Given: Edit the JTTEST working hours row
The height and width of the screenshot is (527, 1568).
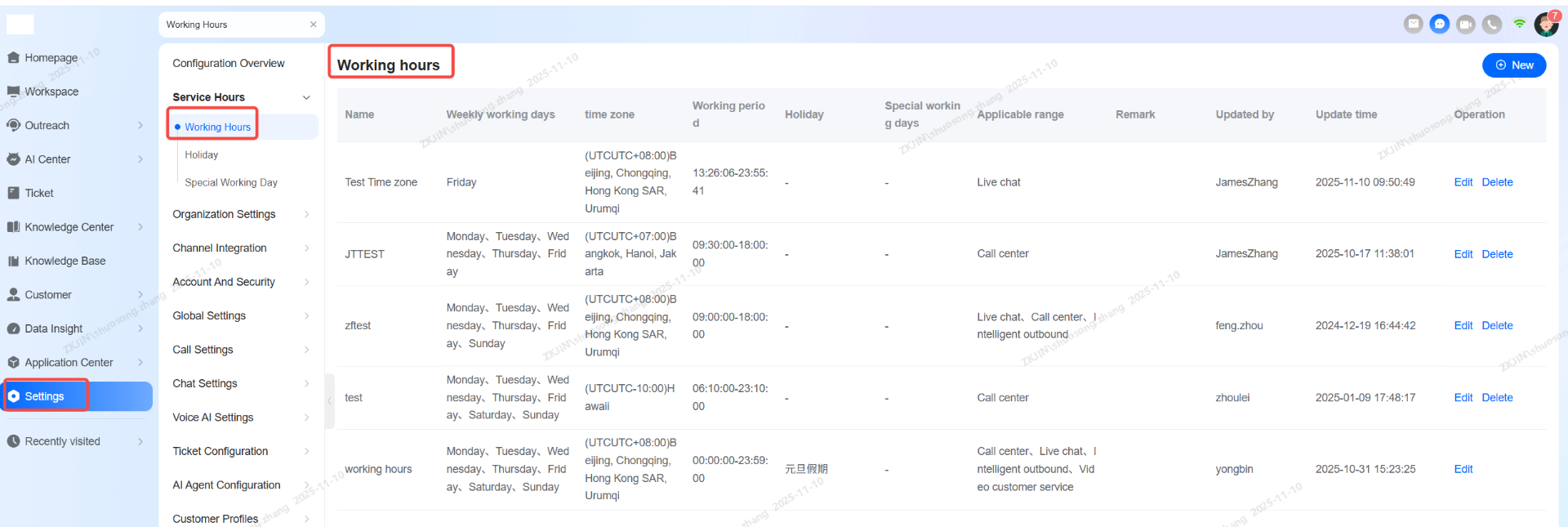Looking at the screenshot, I should pos(1463,254).
